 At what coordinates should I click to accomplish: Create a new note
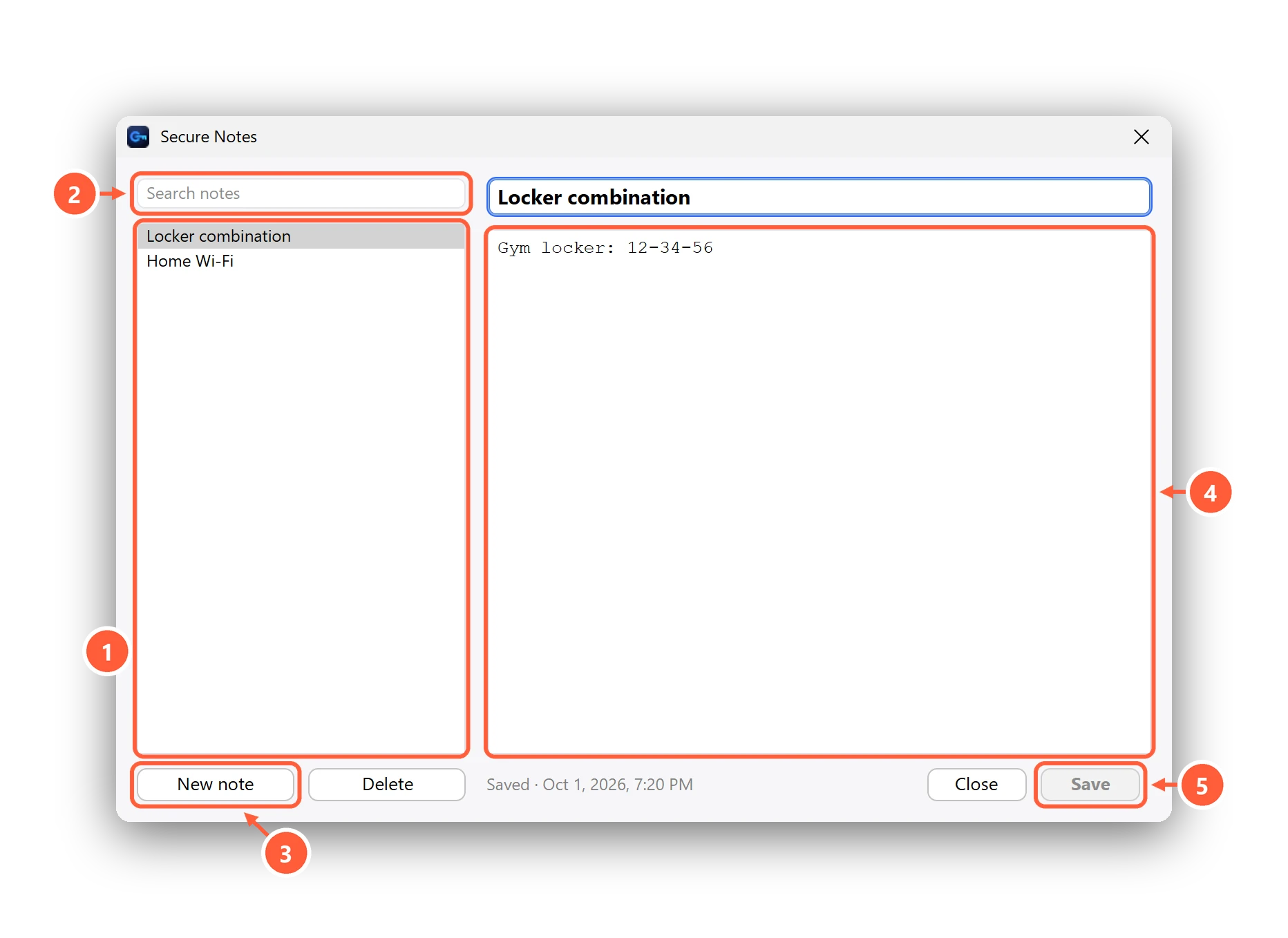[216, 785]
